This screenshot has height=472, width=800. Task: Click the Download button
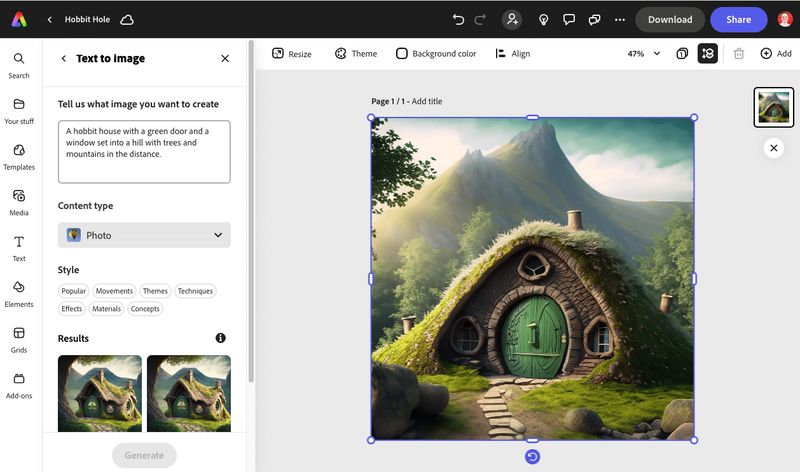(x=670, y=19)
